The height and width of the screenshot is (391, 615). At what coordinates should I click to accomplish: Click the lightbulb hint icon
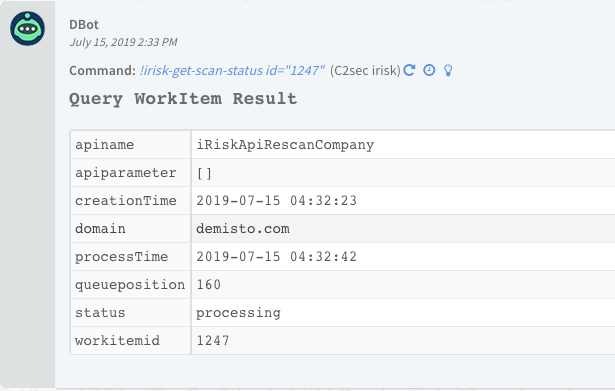pos(448,71)
